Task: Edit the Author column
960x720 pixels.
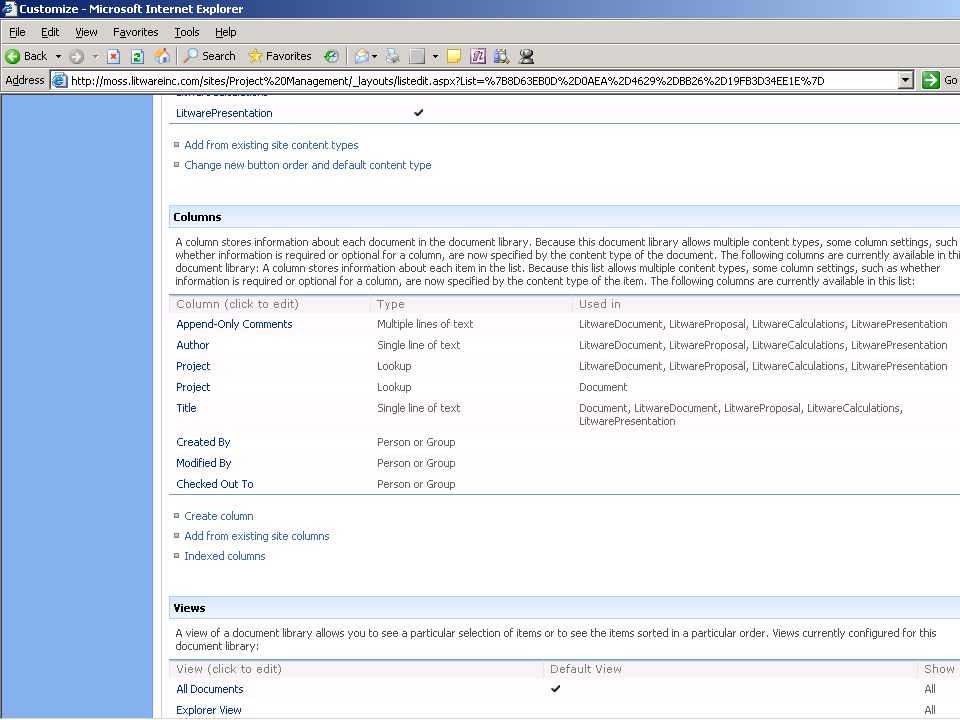Action: click(192, 345)
